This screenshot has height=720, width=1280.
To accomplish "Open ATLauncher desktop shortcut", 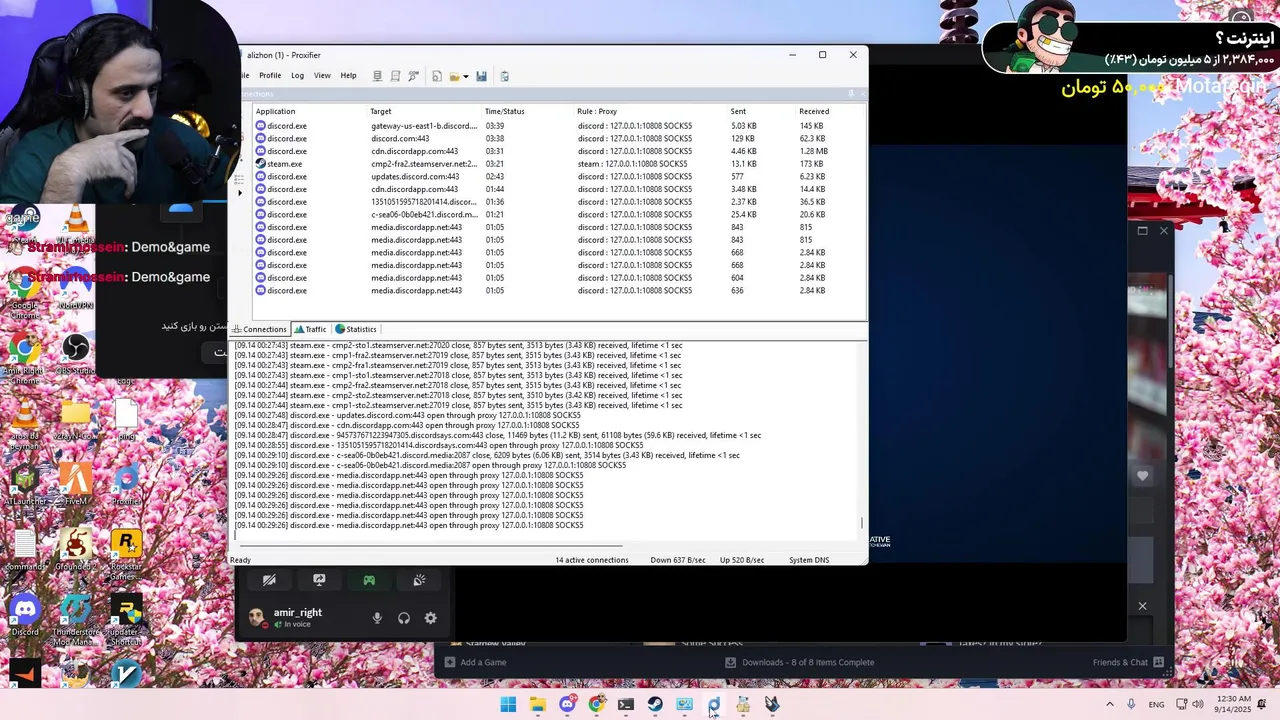I will point(25,485).
